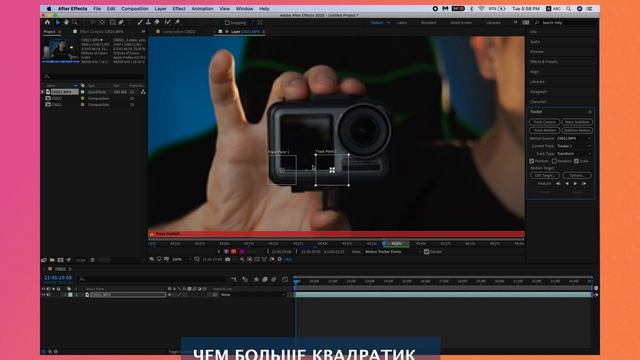Open the 100% magnification dropdown
The width and height of the screenshot is (640, 360).
[182, 260]
